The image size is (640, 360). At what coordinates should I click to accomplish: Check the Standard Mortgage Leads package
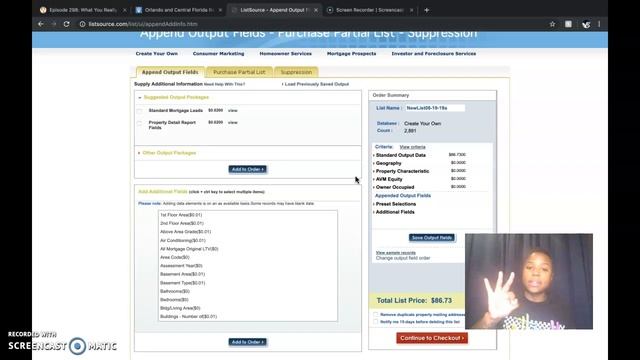click(140, 111)
